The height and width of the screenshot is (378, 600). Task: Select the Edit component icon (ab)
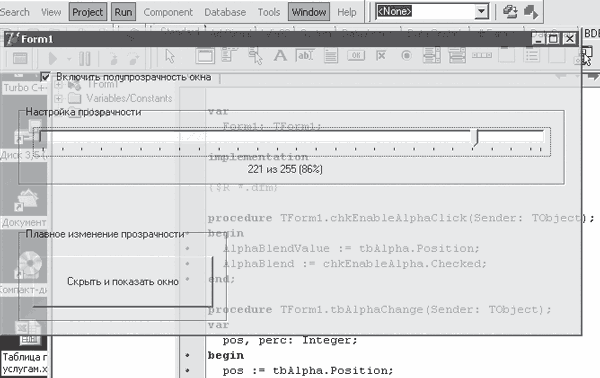pos(305,56)
